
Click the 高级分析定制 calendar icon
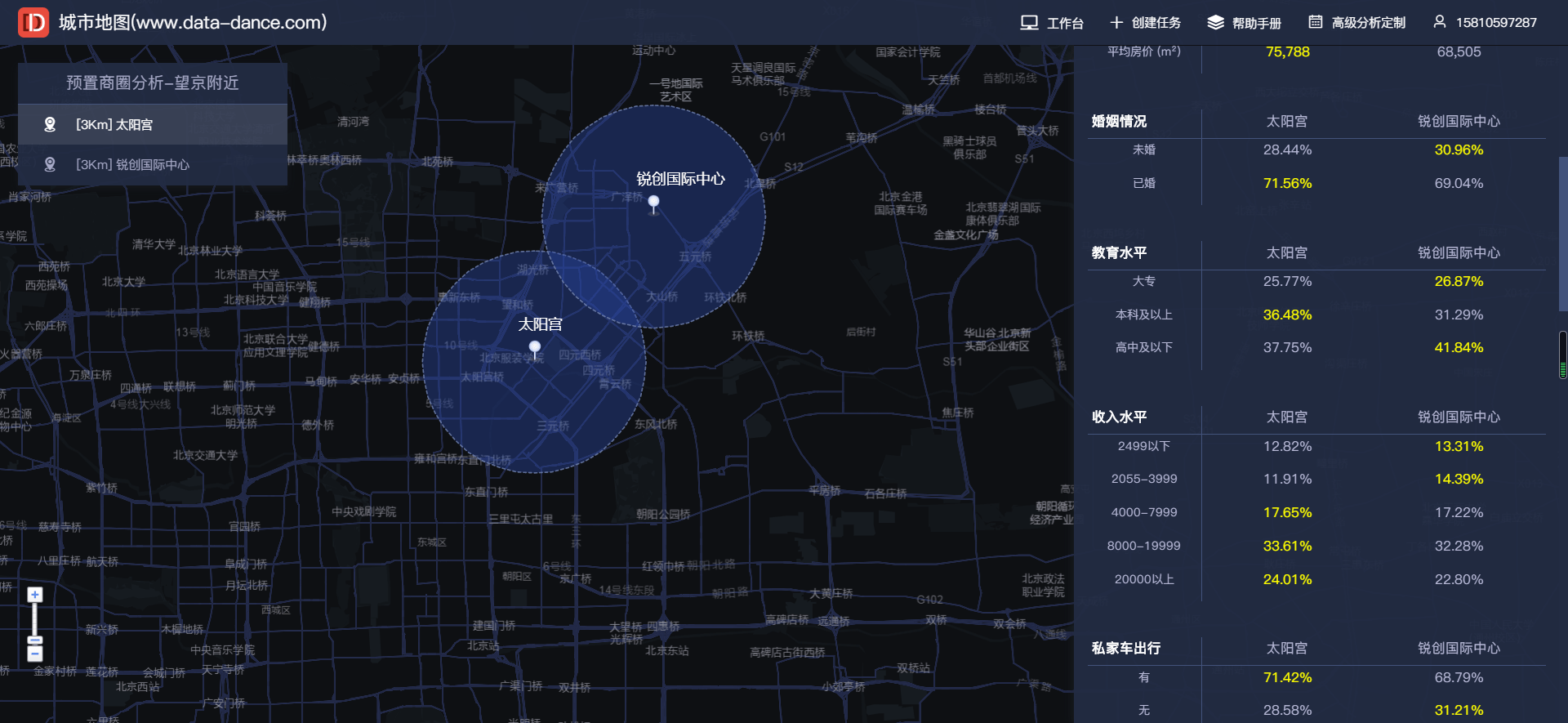tap(1315, 22)
